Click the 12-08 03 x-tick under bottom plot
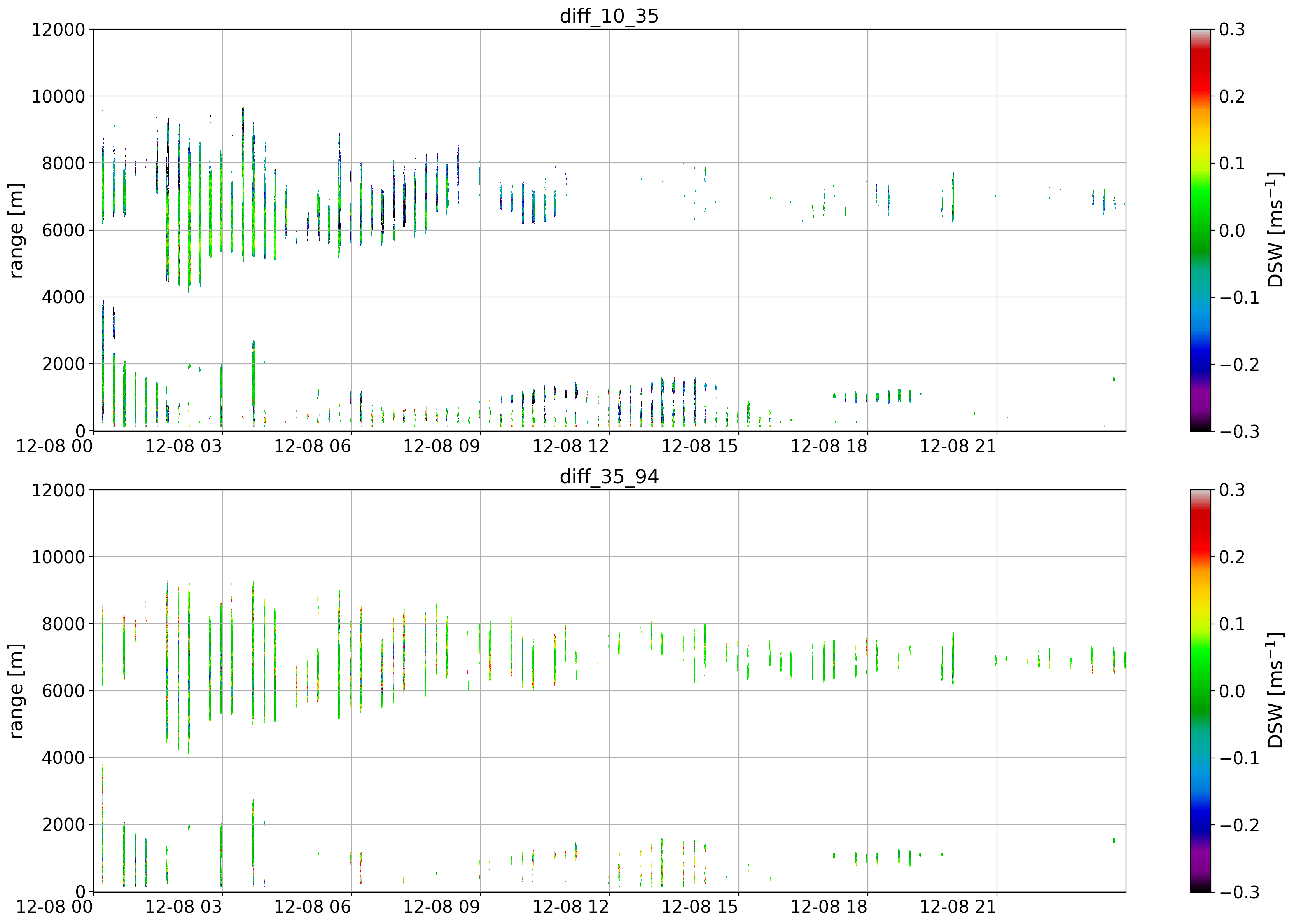 click(183, 907)
